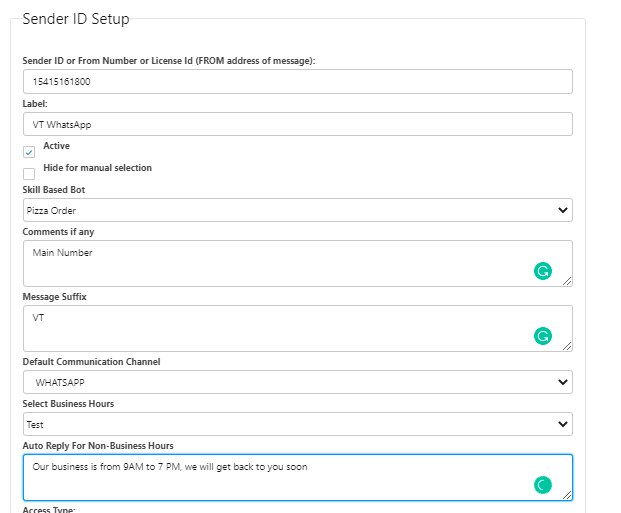Enable the Hide for manual selection checkbox
The height and width of the screenshot is (513, 621).
click(29, 174)
